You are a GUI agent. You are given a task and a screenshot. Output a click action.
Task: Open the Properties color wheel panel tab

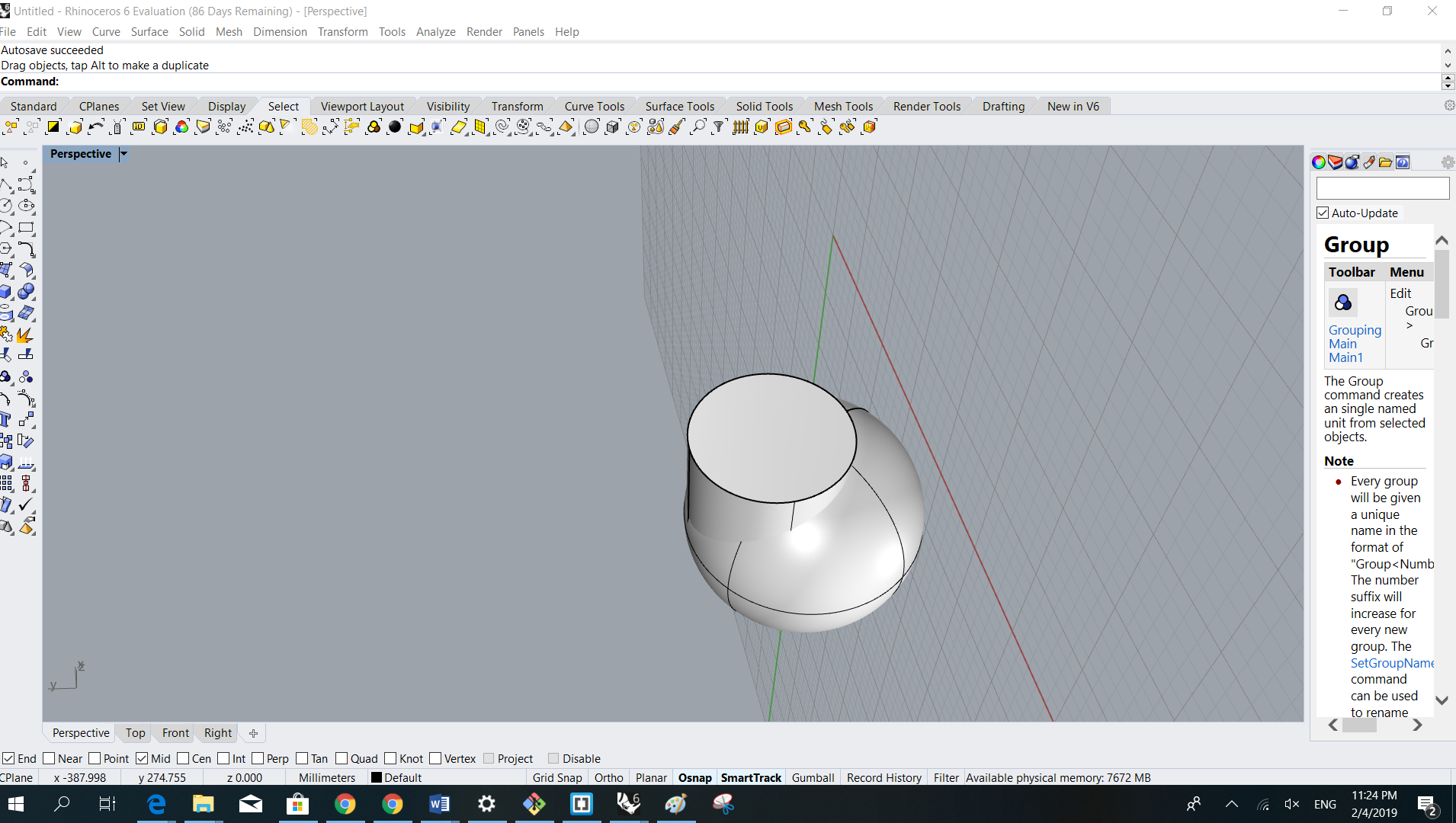1319,162
